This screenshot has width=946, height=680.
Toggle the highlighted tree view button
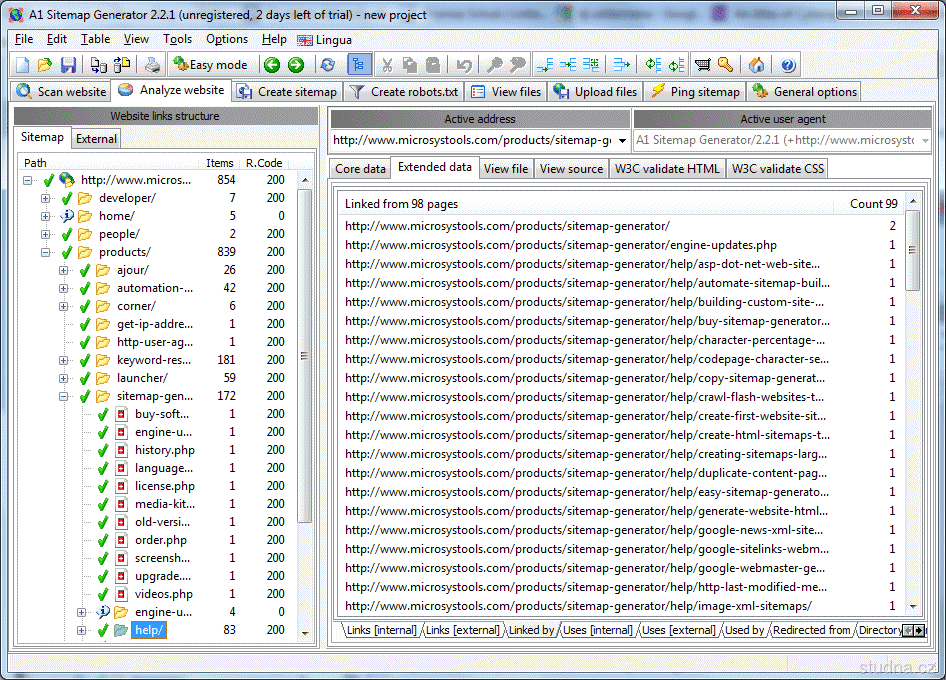tap(358, 65)
